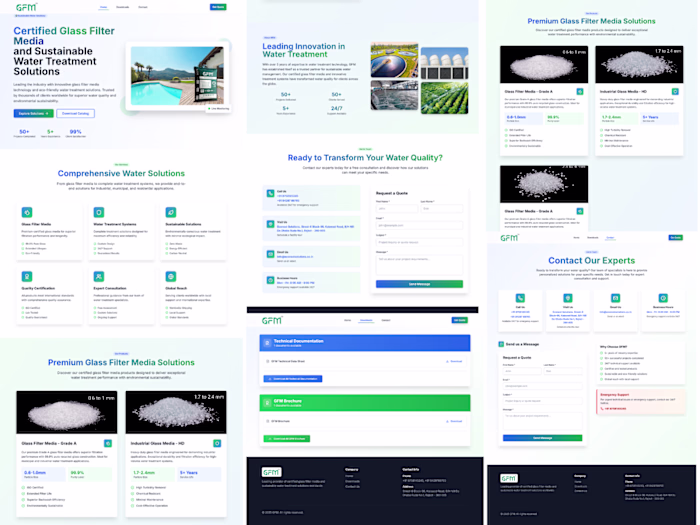This screenshot has height=525, width=700.
Task: Click the Get Quote button on the Contact page
Action: pos(675,238)
